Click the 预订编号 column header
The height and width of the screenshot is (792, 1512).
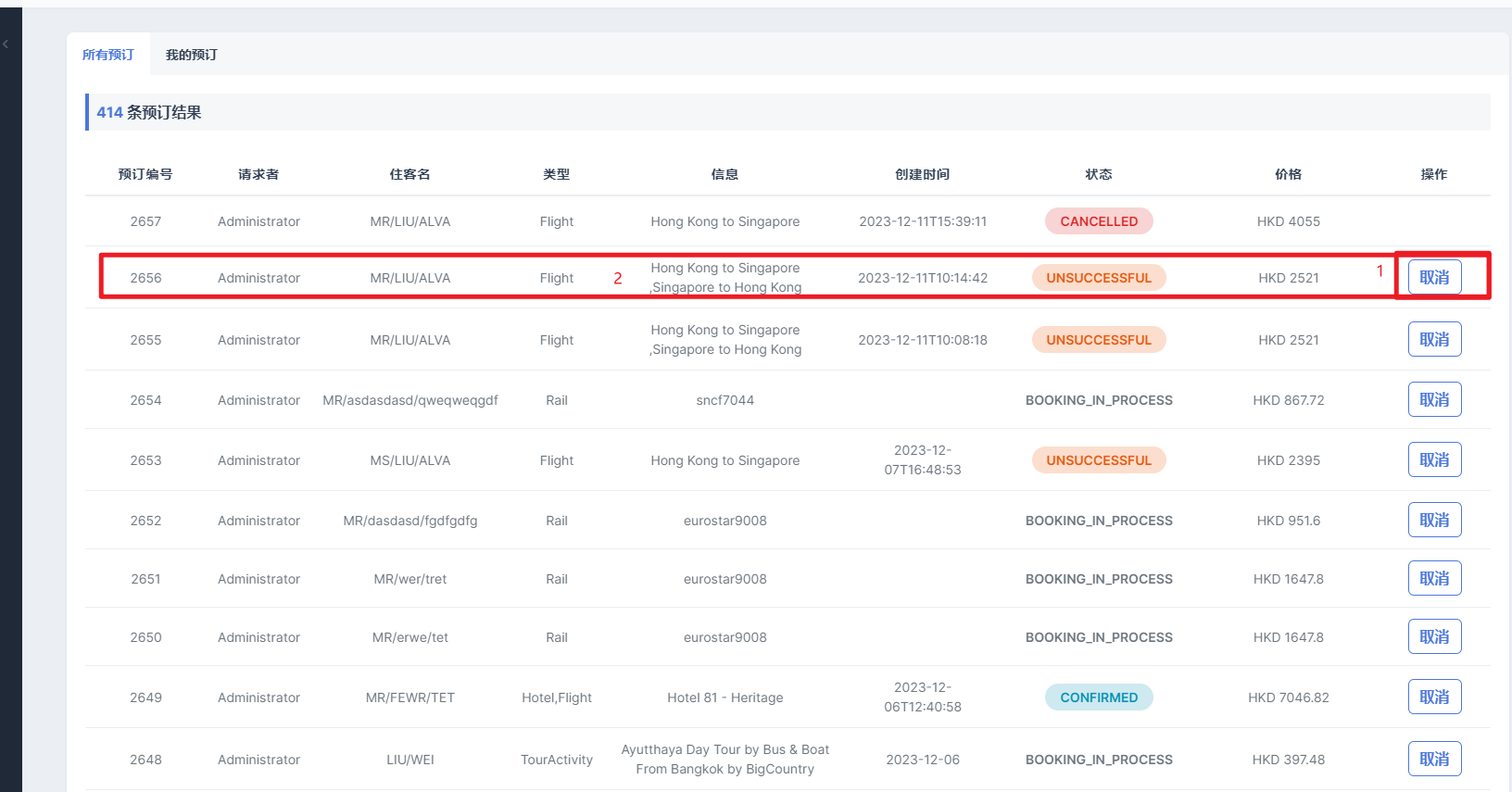145,174
